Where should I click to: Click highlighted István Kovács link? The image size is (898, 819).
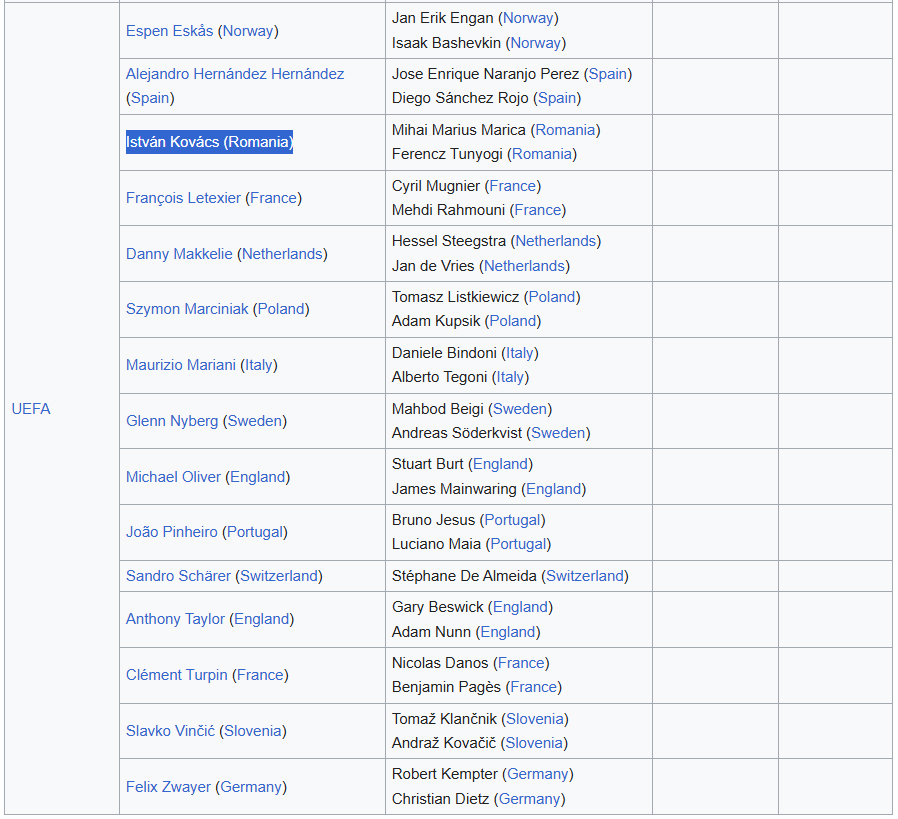172,142
